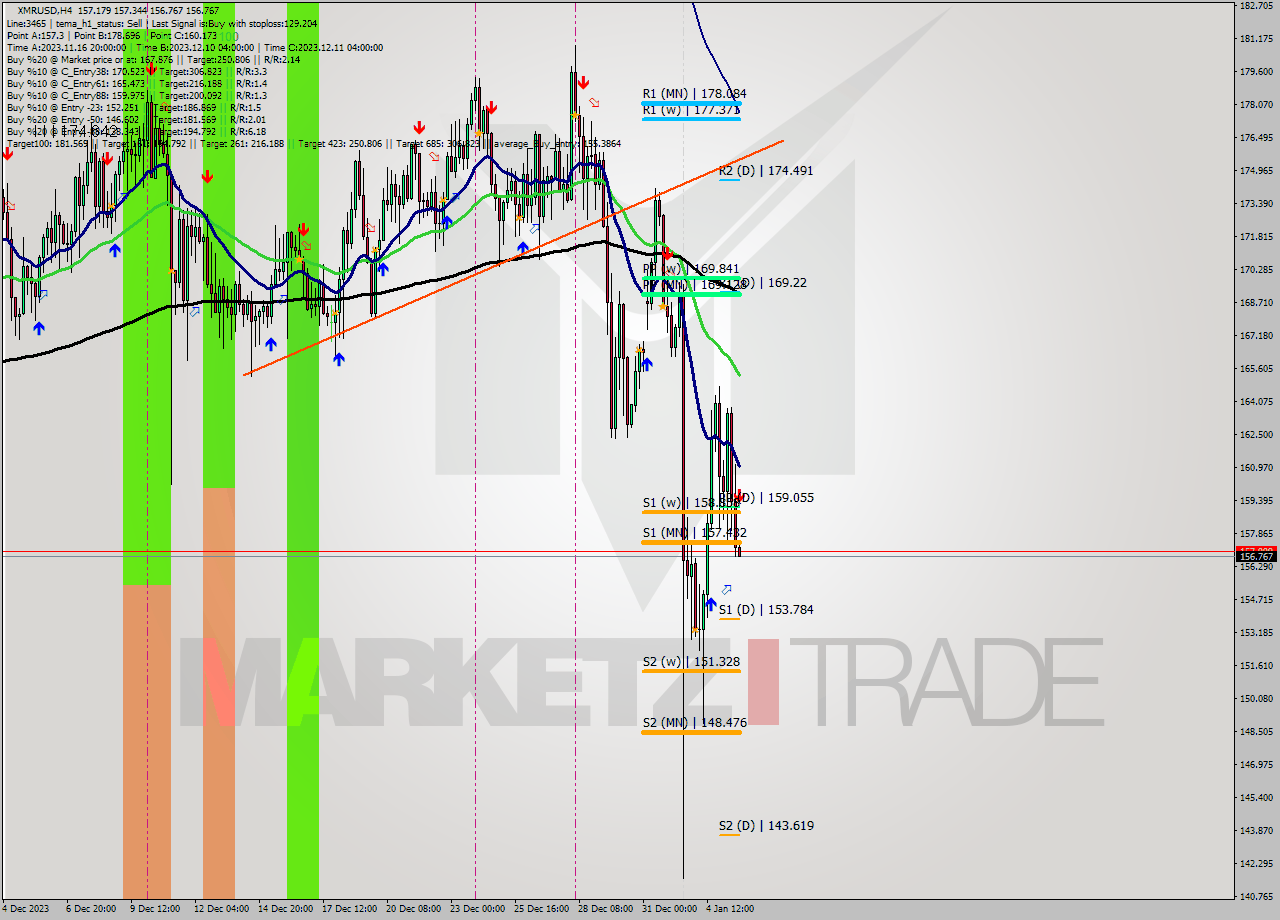Select 178.070 on the price scale
1280x920 pixels.
[1256, 104]
